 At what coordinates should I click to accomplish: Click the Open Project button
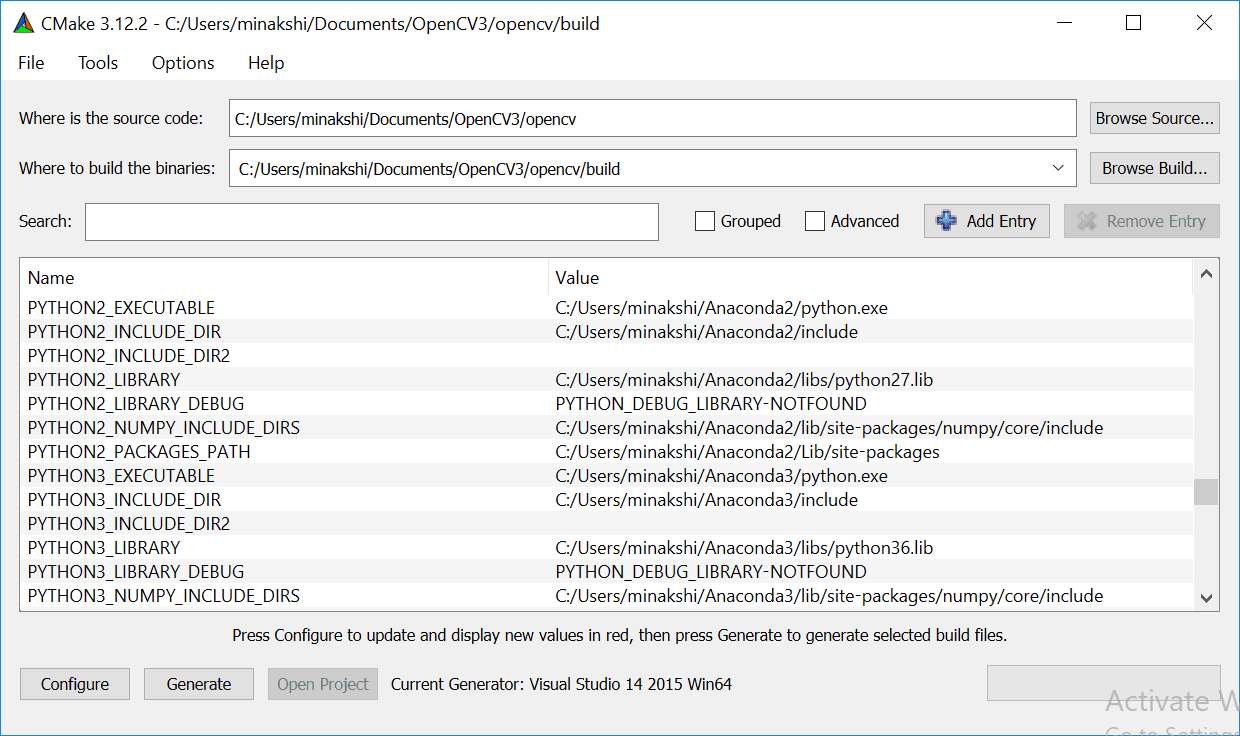click(323, 684)
